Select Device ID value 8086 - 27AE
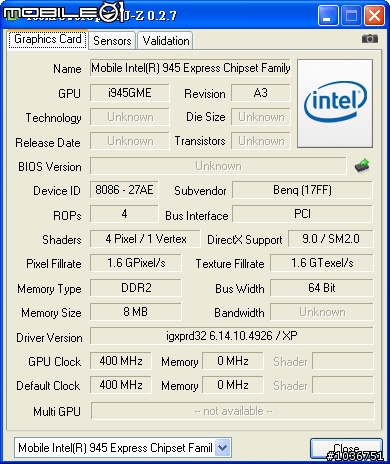This screenshot has width=390, height=464. click(124, 190)
